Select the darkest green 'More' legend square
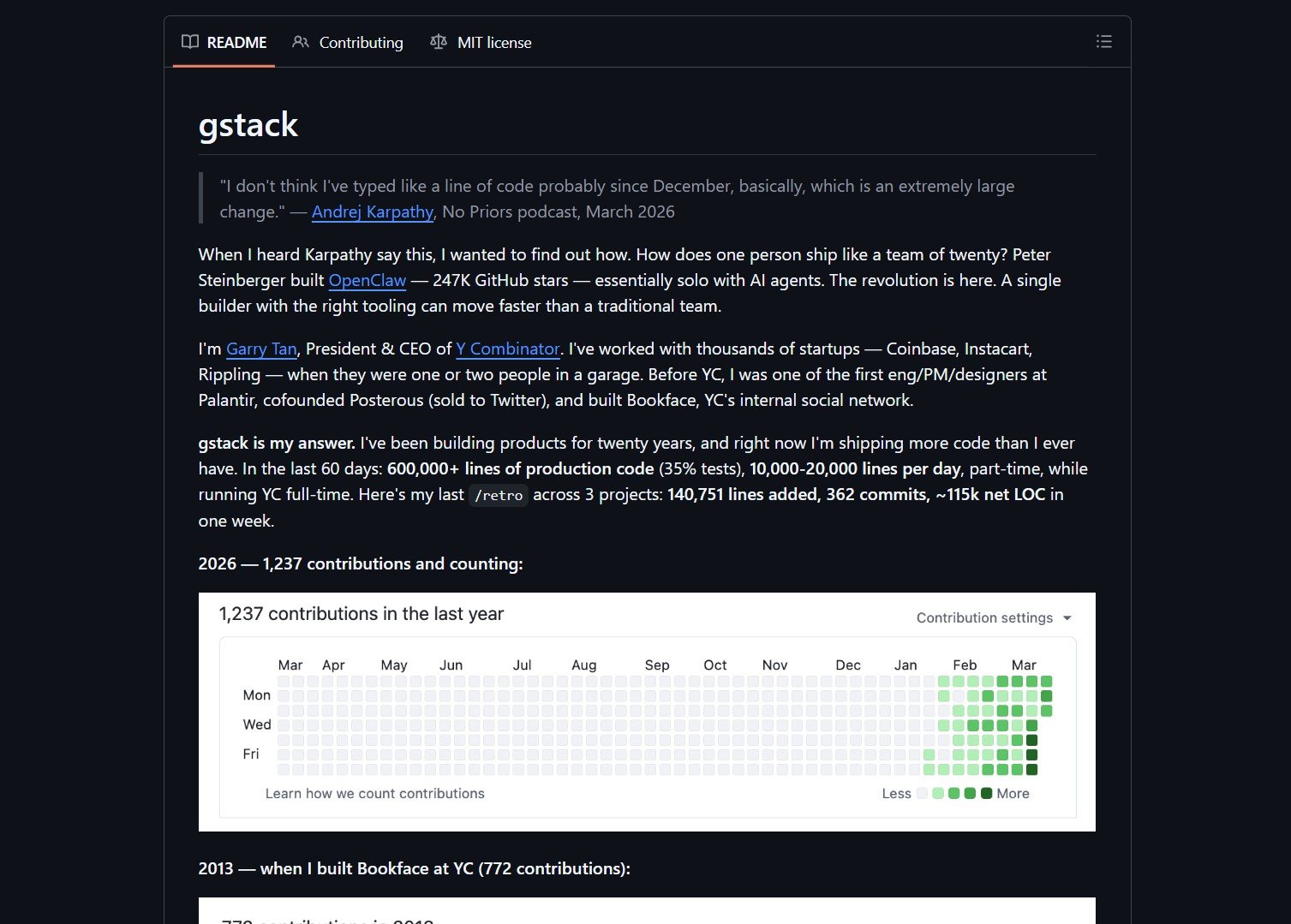1291x924 pixels. click(987, 793)
